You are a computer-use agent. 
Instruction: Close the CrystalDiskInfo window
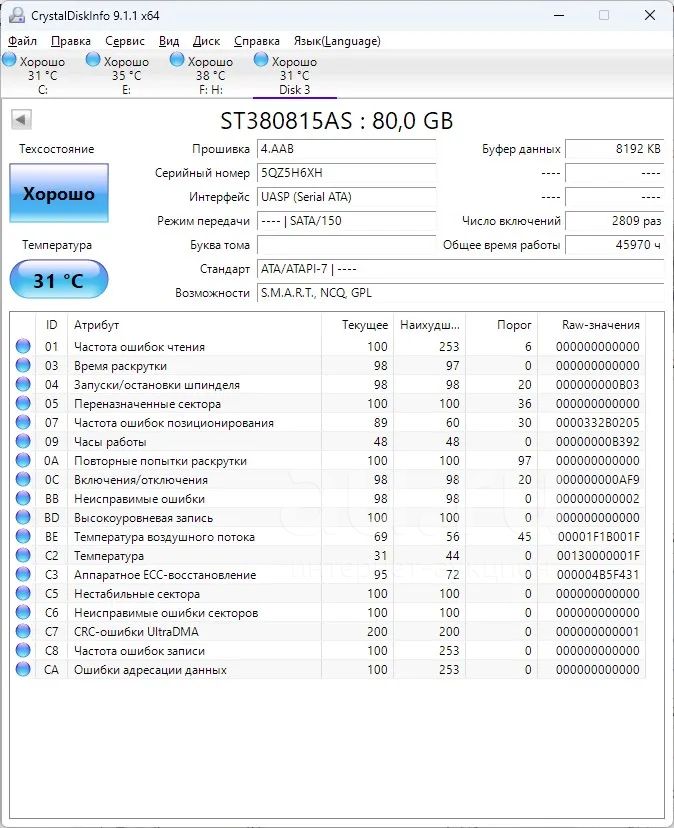650,15
